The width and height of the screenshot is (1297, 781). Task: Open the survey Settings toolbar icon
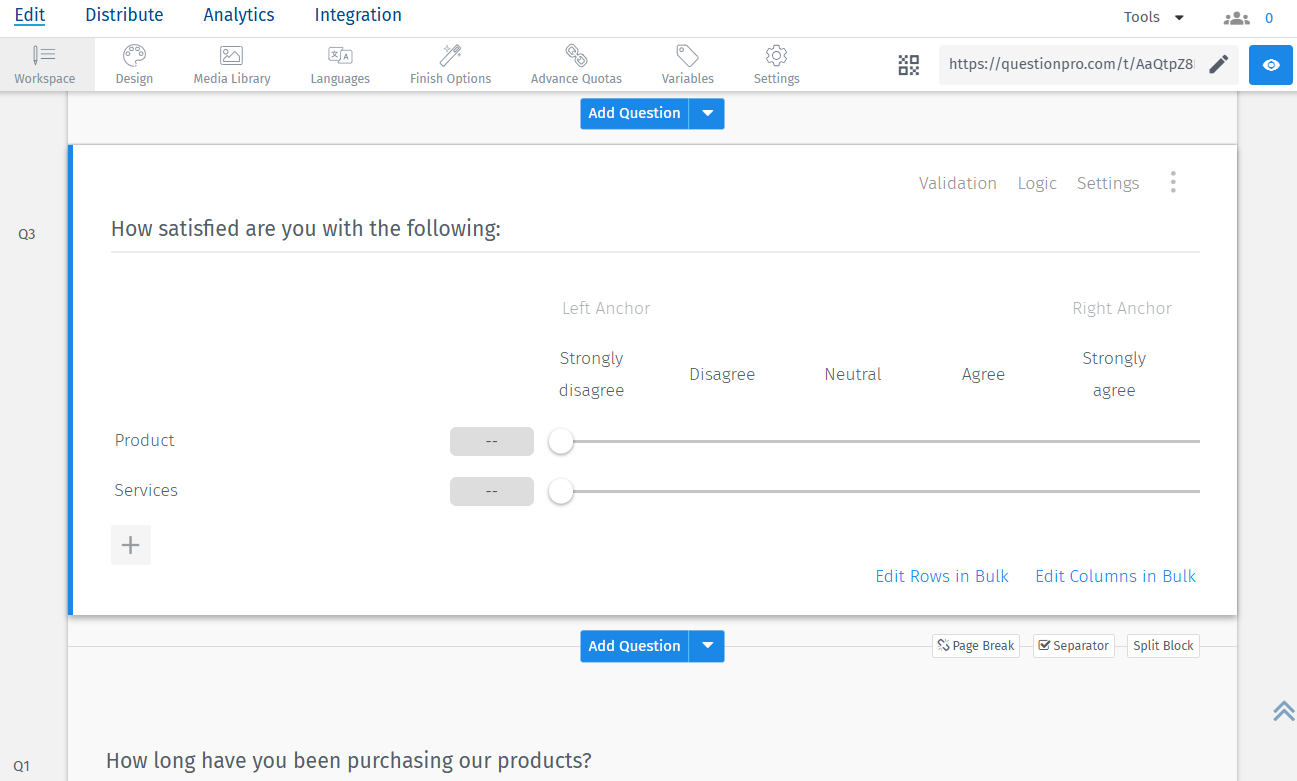tap(776, 63)
